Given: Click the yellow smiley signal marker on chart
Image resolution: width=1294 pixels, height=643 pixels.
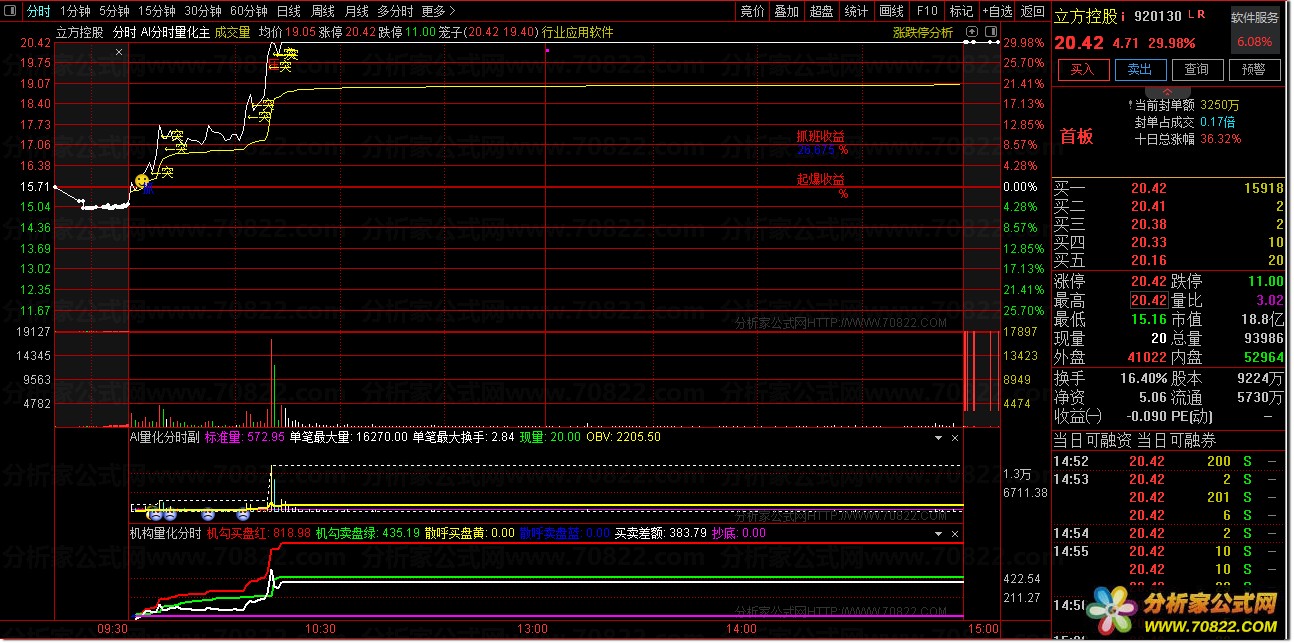Looking at the screenshot, I should tap(142, 180).
